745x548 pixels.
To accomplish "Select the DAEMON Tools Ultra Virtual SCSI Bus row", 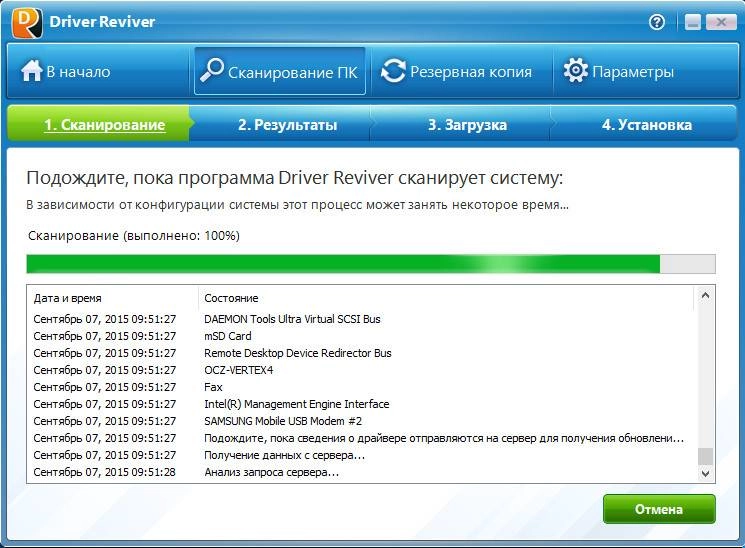I will click(x=362, y=319).
